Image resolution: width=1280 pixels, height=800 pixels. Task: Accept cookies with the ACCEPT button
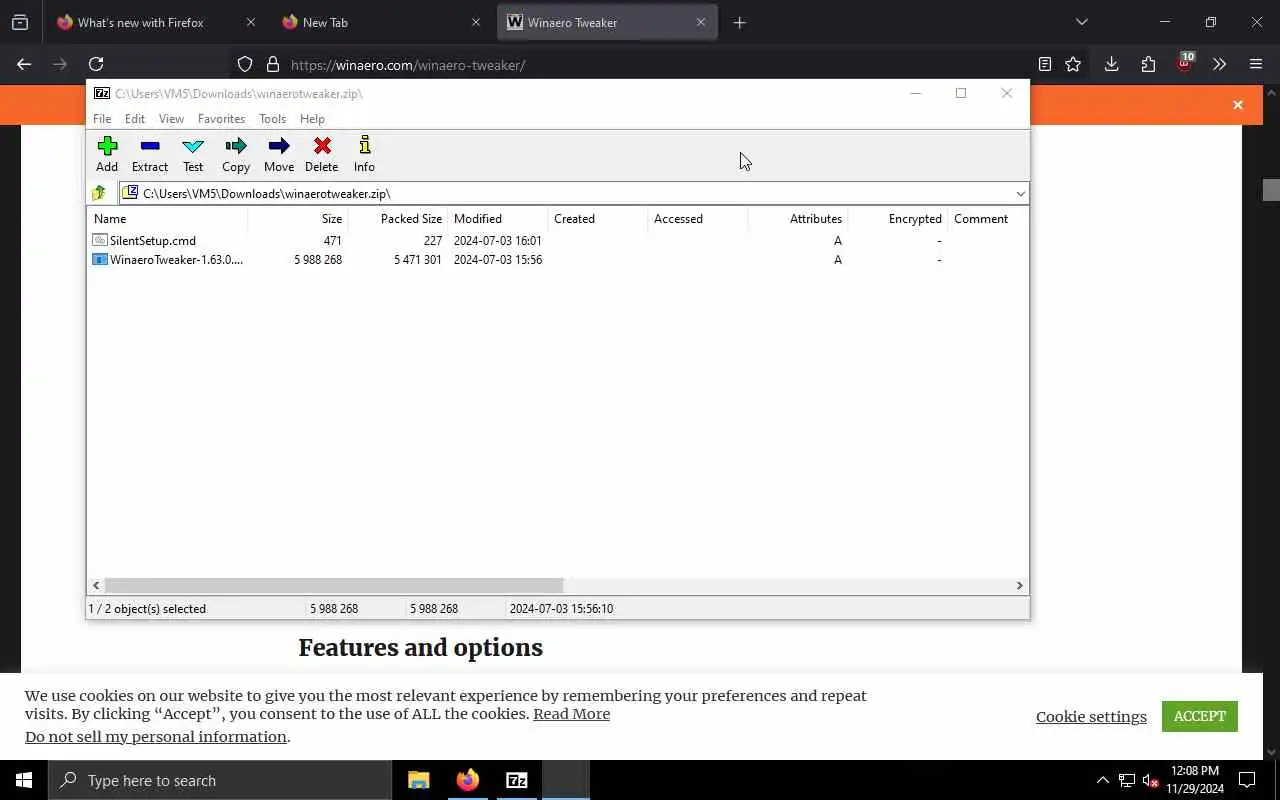tap(1199, 716)
